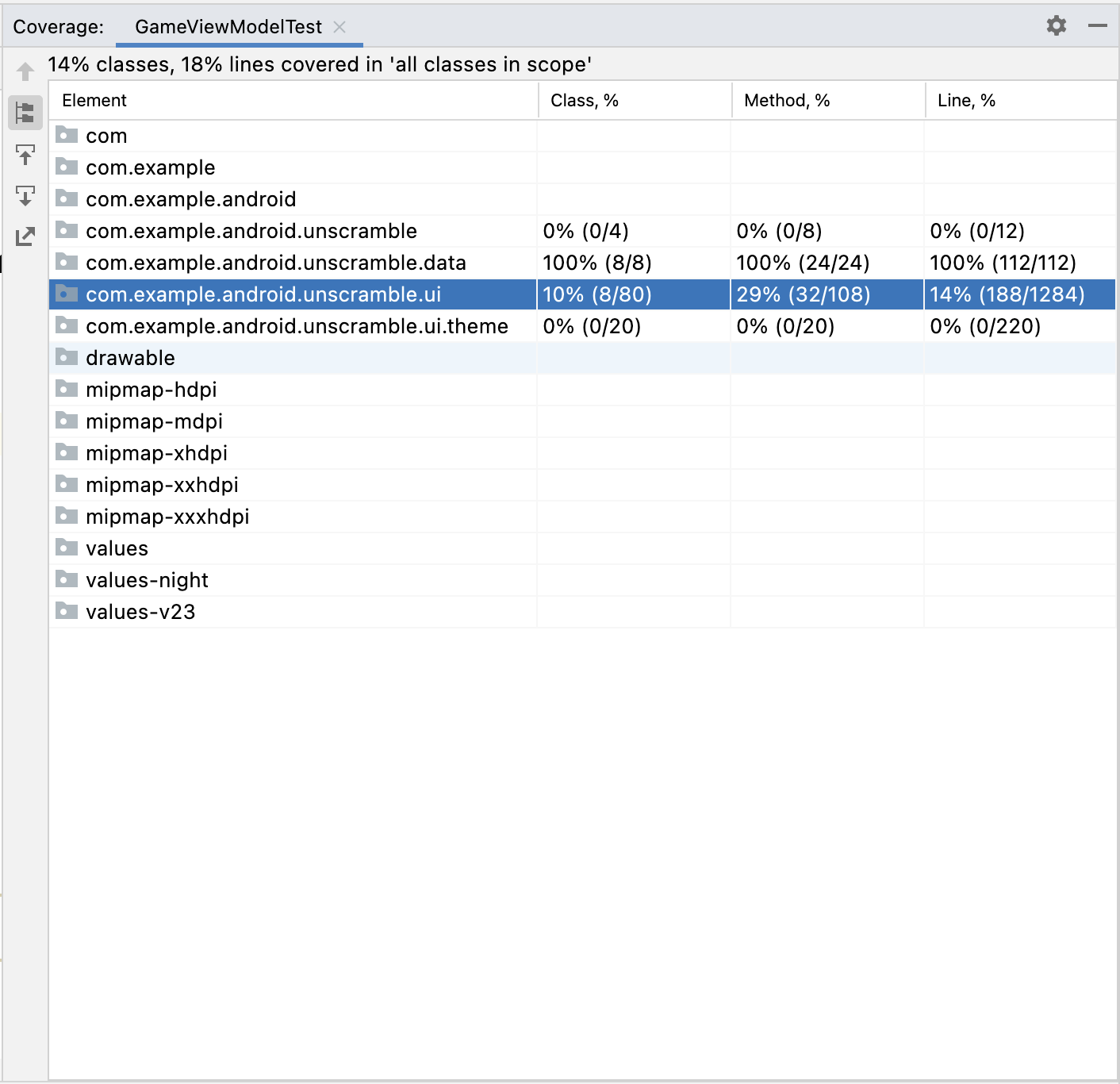
Task: Open the coverage settings gear
Action: click(x=1056, y=26)
